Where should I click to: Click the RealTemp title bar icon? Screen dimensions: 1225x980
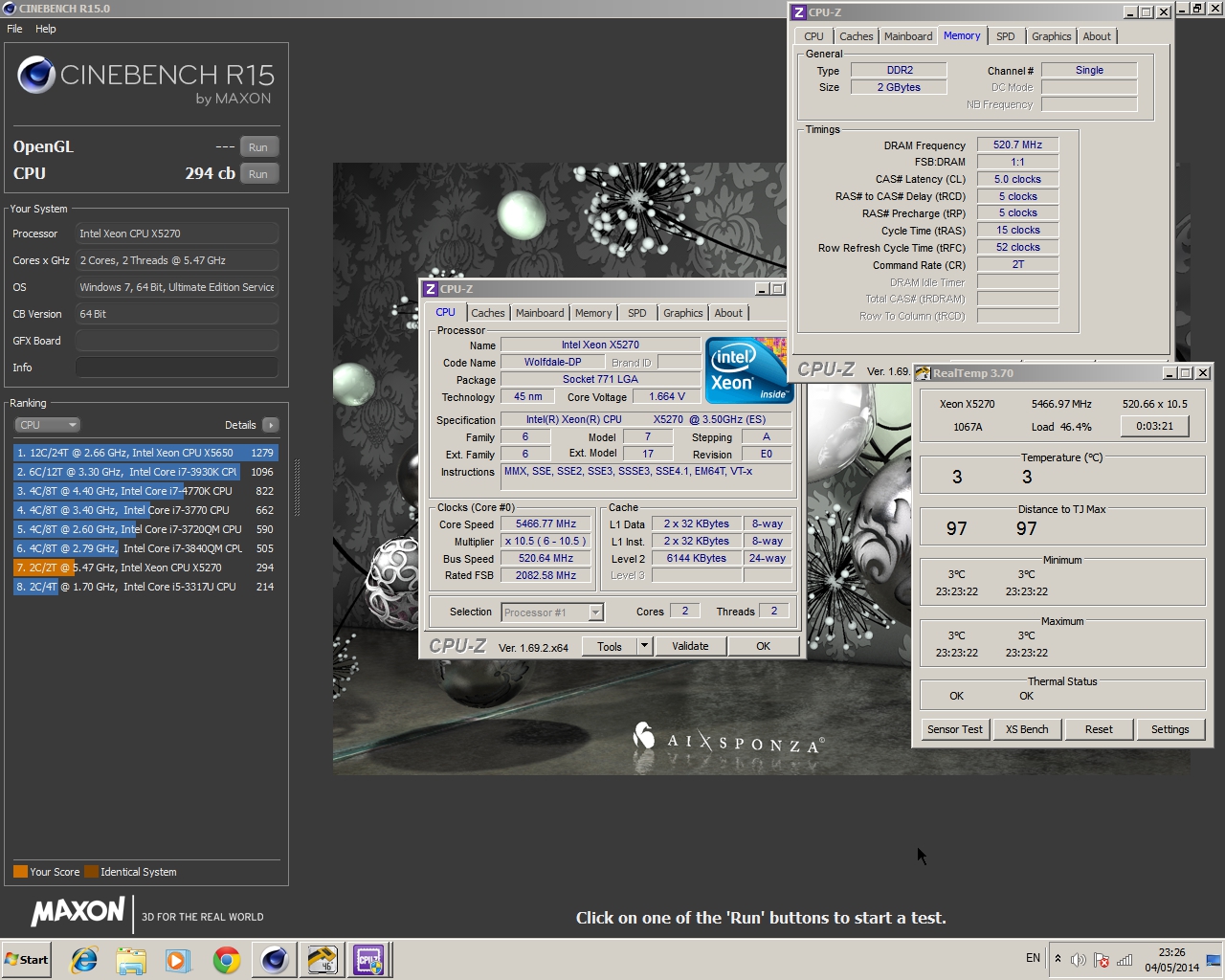[x=923, y=373]
